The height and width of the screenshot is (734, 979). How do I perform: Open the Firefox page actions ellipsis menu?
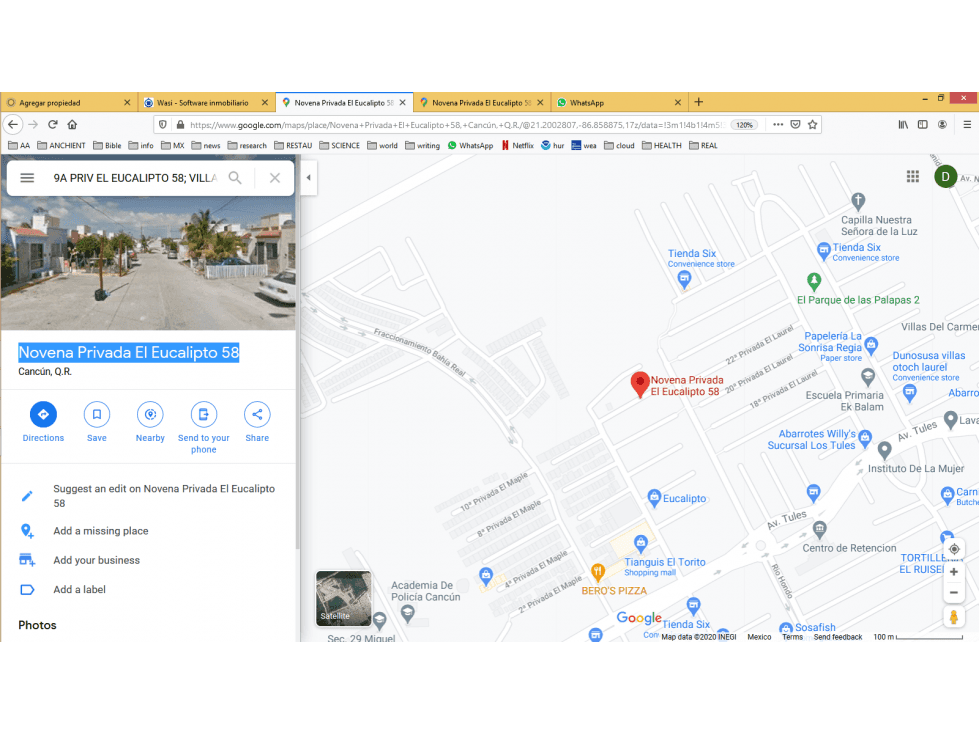[778, 124]
